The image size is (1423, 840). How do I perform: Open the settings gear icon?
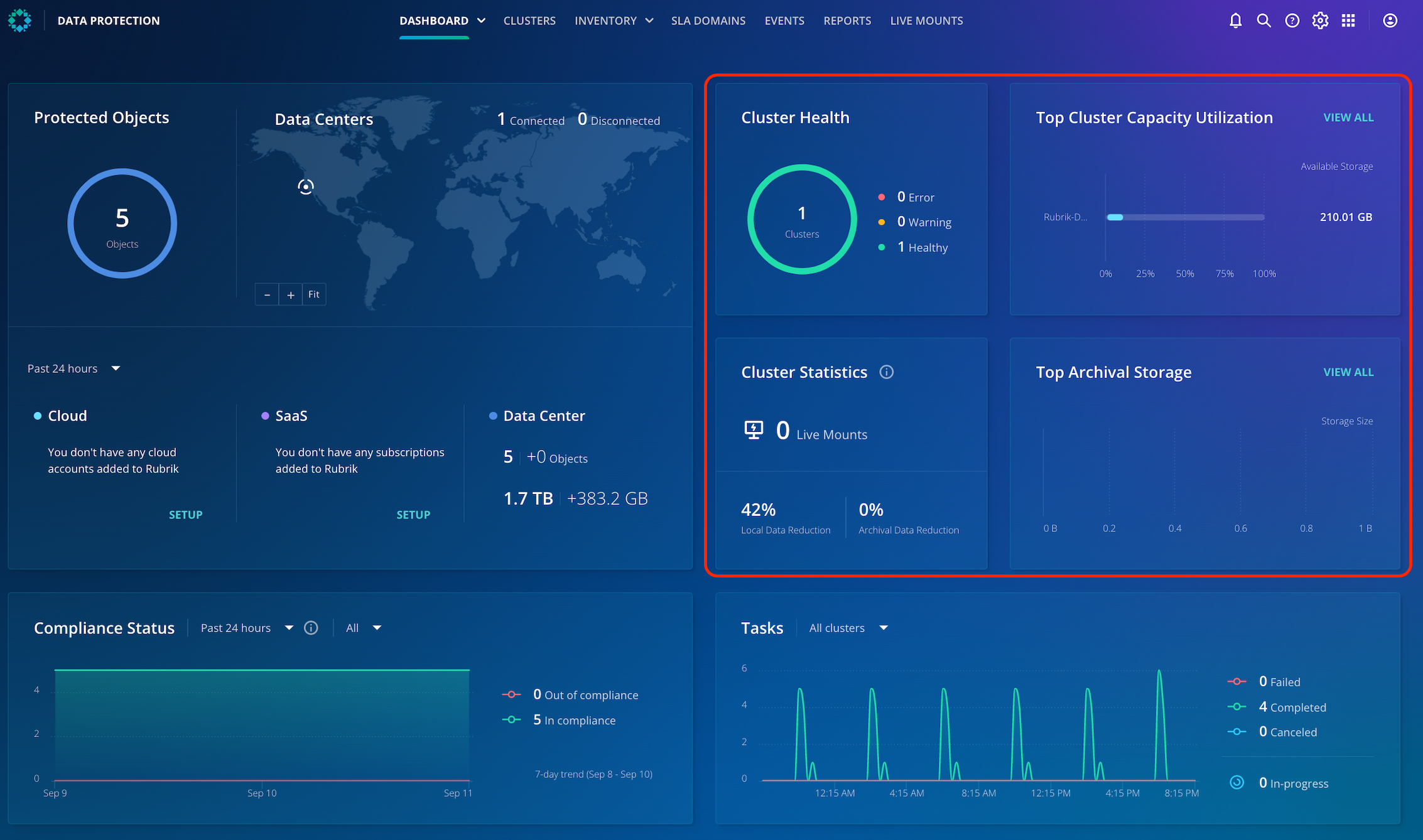click(x=1320, y=21)
